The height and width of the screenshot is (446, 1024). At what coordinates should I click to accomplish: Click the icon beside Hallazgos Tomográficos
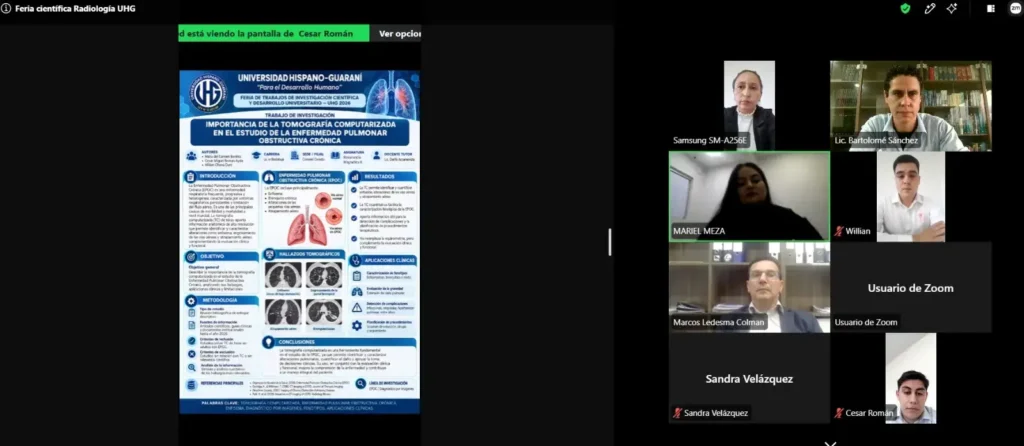pyautogui.click(x=269, y=253)
